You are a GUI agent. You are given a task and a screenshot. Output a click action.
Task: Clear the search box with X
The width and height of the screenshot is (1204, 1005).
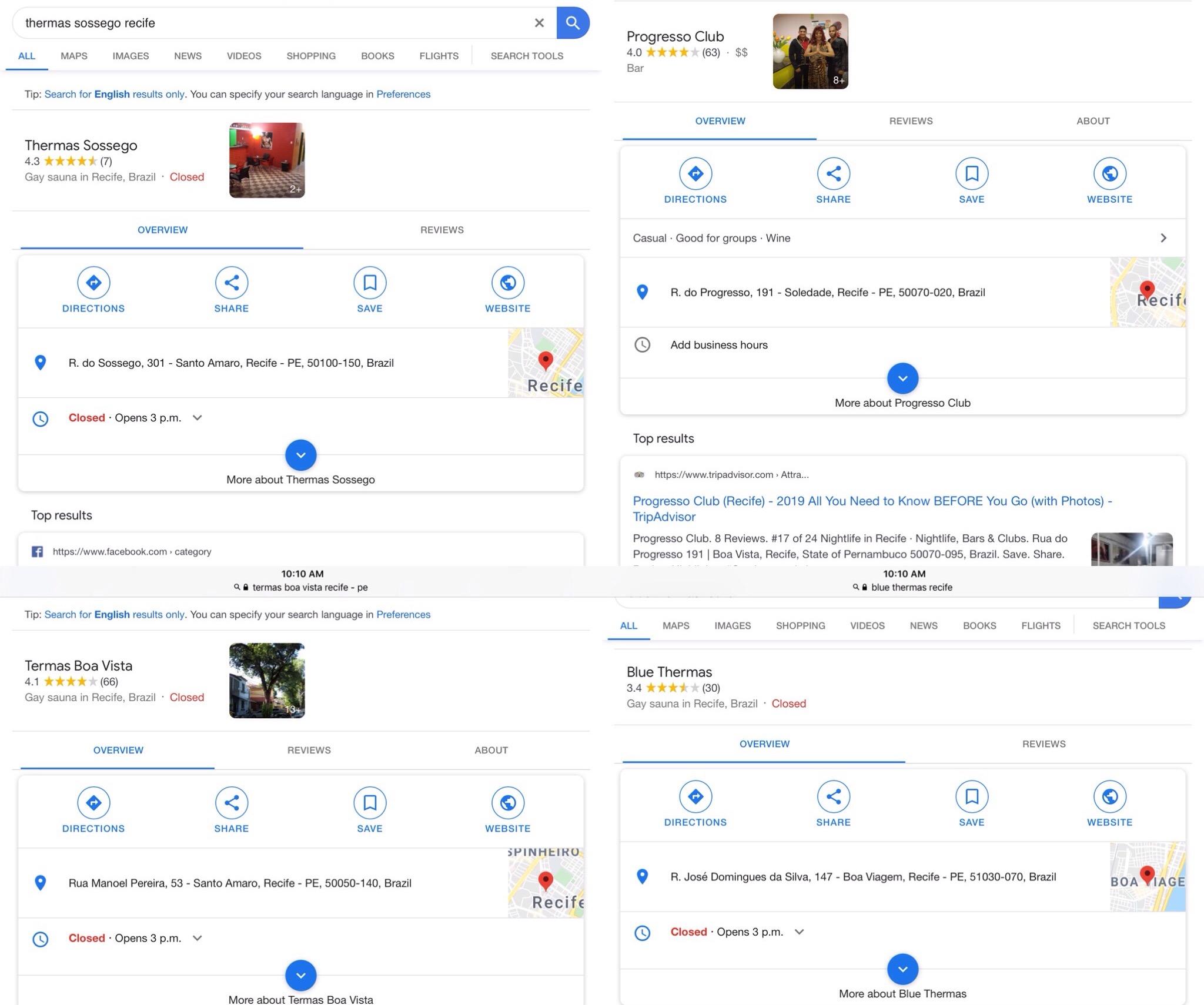(539, 23)
